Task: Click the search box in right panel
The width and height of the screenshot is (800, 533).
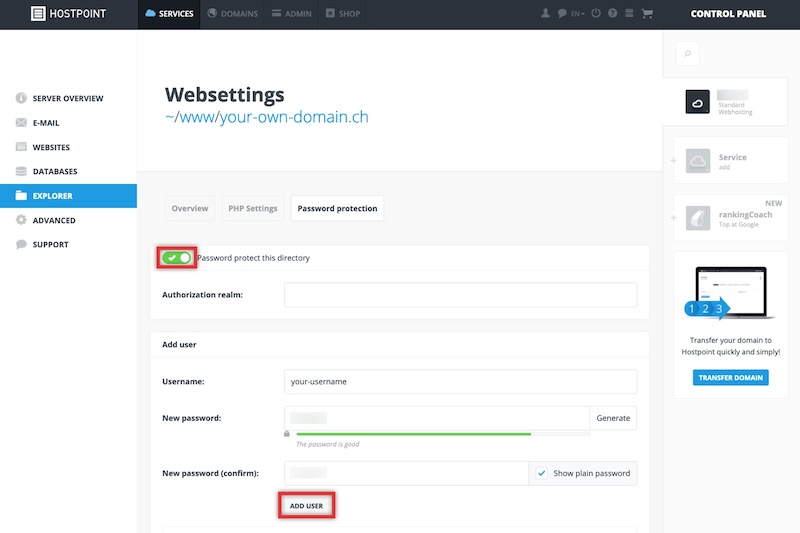Action: [x=687, y=54]
